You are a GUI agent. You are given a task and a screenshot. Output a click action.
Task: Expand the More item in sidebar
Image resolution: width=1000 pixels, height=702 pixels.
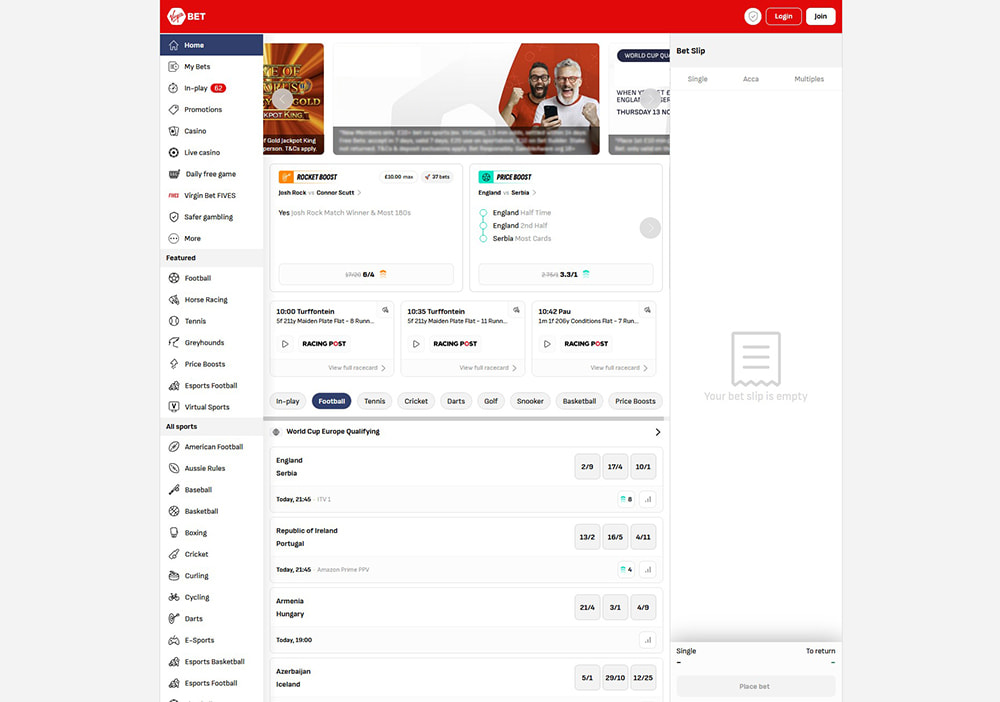click(192, 239)
